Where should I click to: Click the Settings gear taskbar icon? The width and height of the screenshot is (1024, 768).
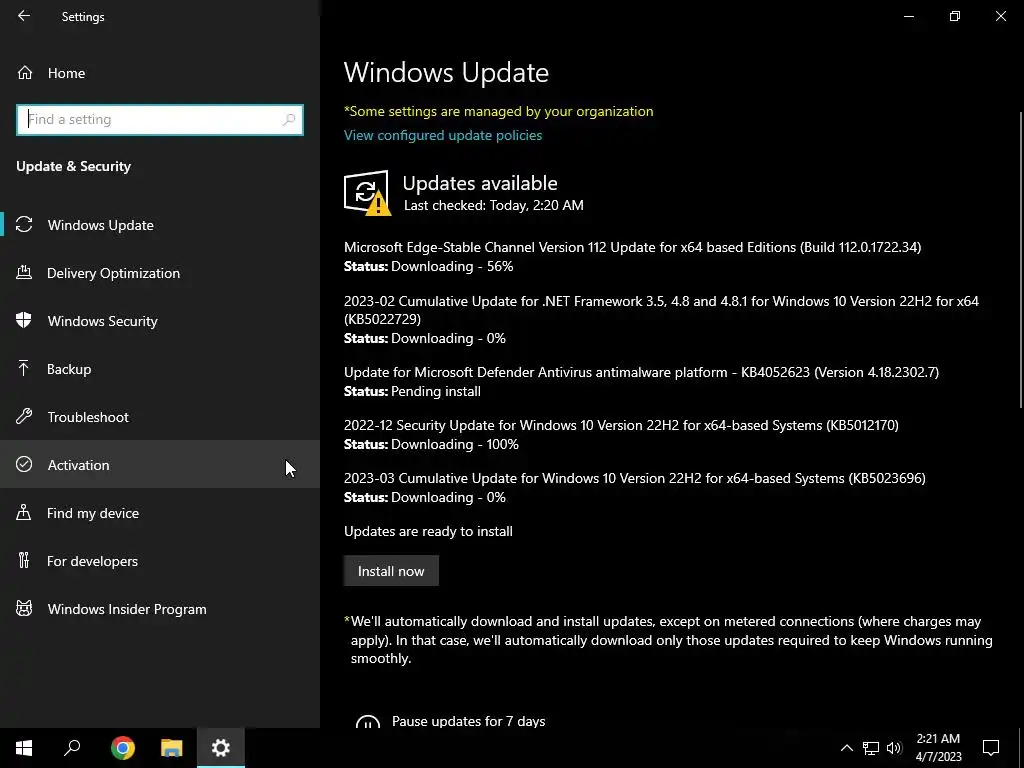pos(221,748)
